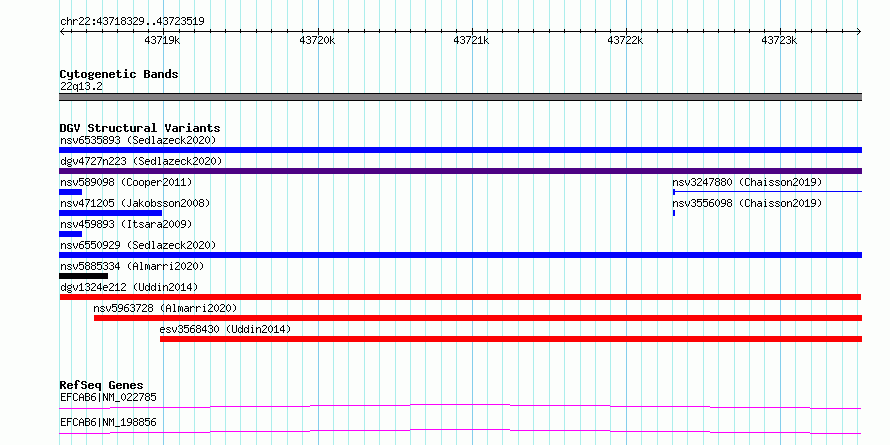Click the chr22:43718329..43723519 coordinates label
This screenshot has width=890, height=445.
click(132, 22)
